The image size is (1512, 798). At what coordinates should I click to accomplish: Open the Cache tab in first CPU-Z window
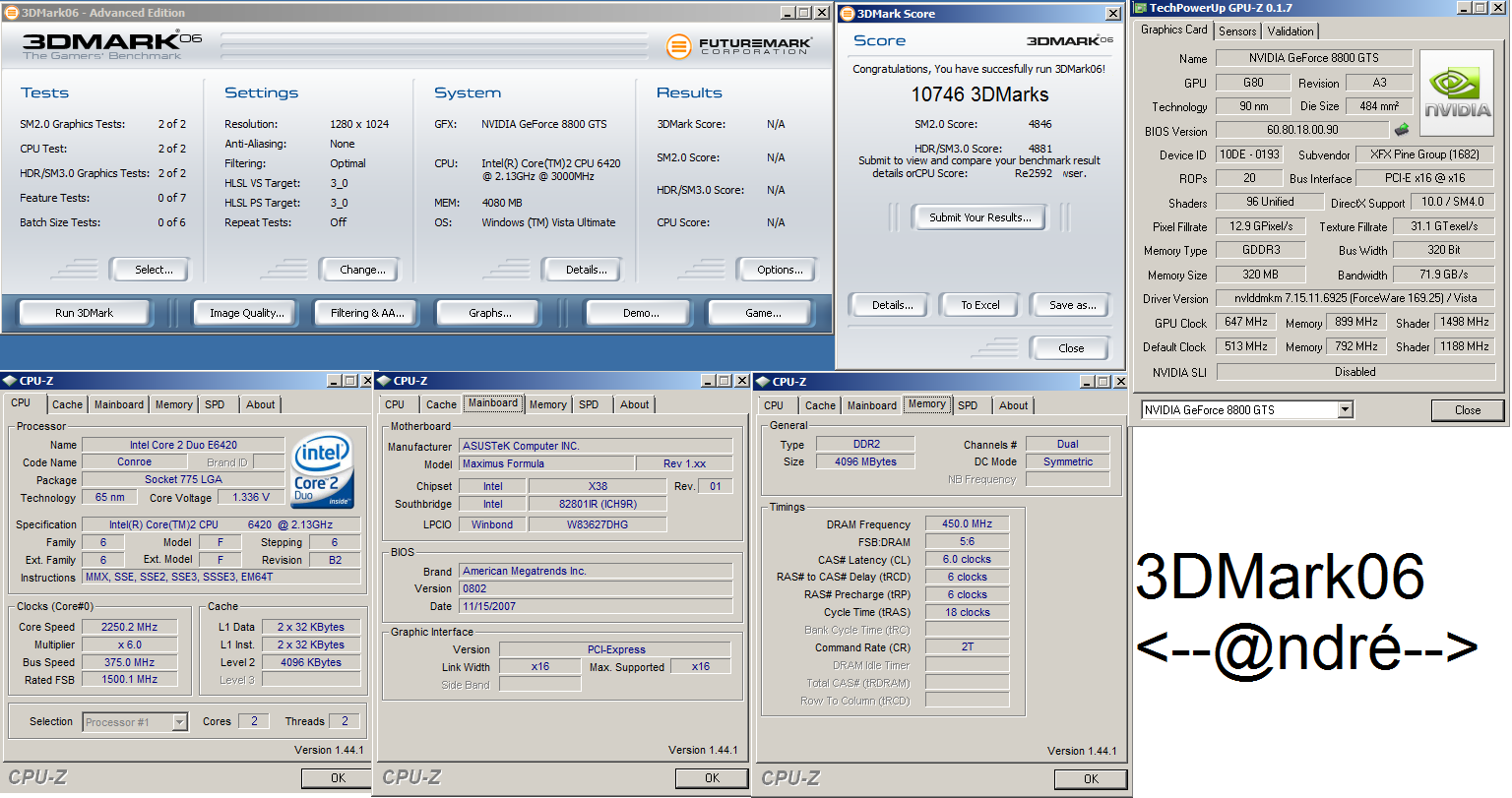pos(67,404)
